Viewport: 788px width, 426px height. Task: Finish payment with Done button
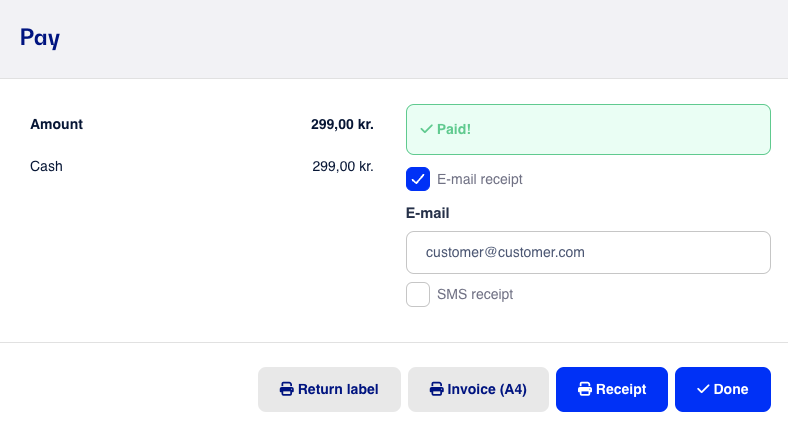[723, 389]
